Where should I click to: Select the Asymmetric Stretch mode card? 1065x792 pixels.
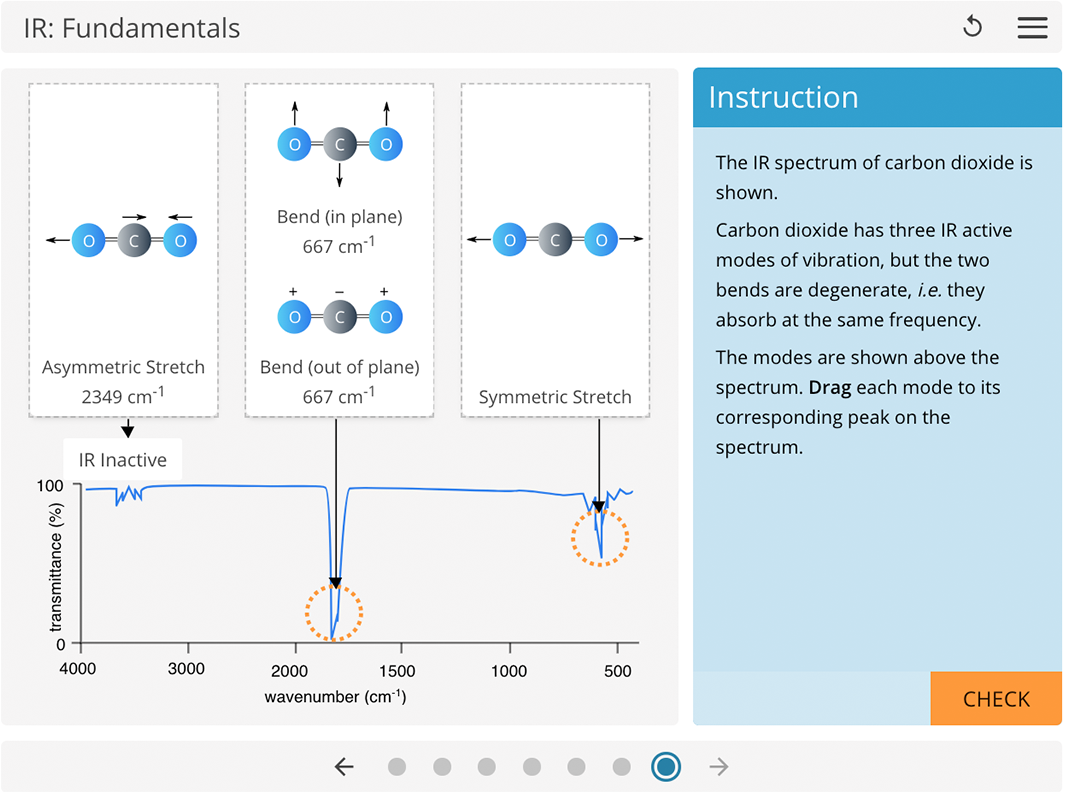pyautogui.click(x=122, y=248)
